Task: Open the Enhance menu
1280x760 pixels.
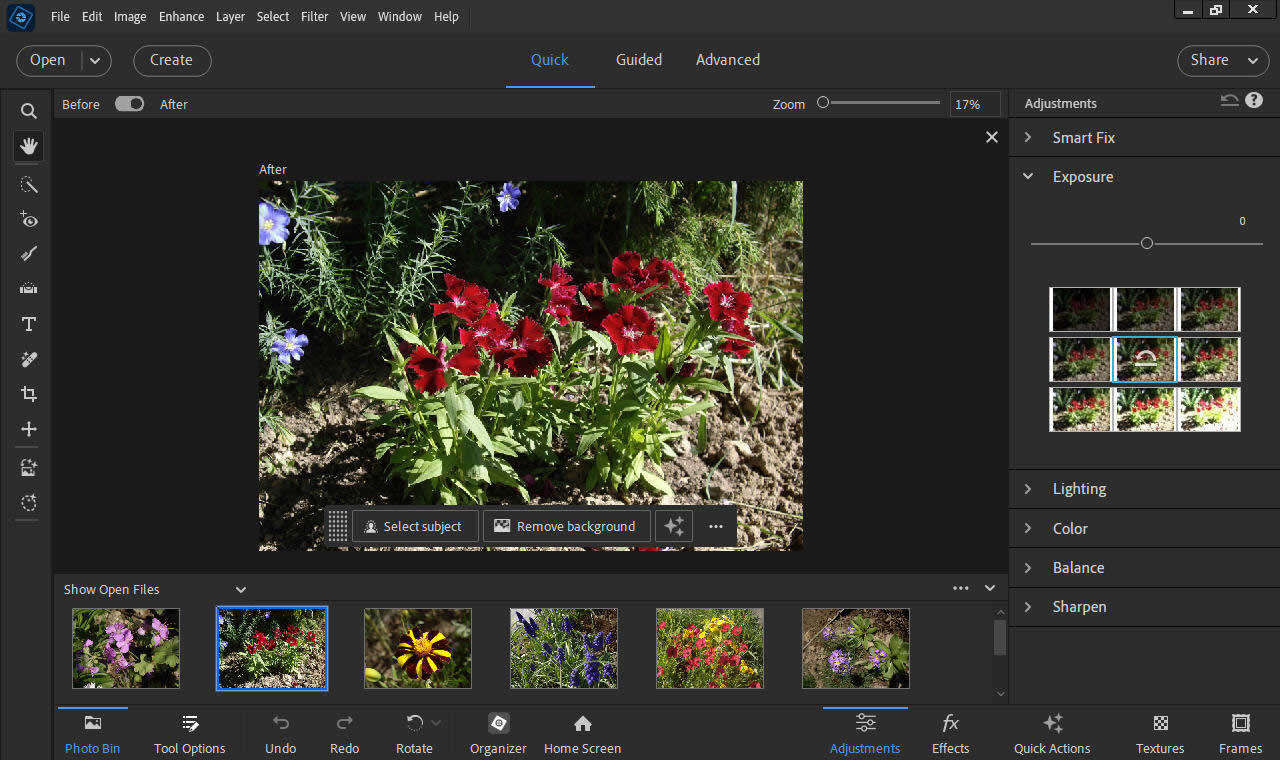Action: (181, 16)
